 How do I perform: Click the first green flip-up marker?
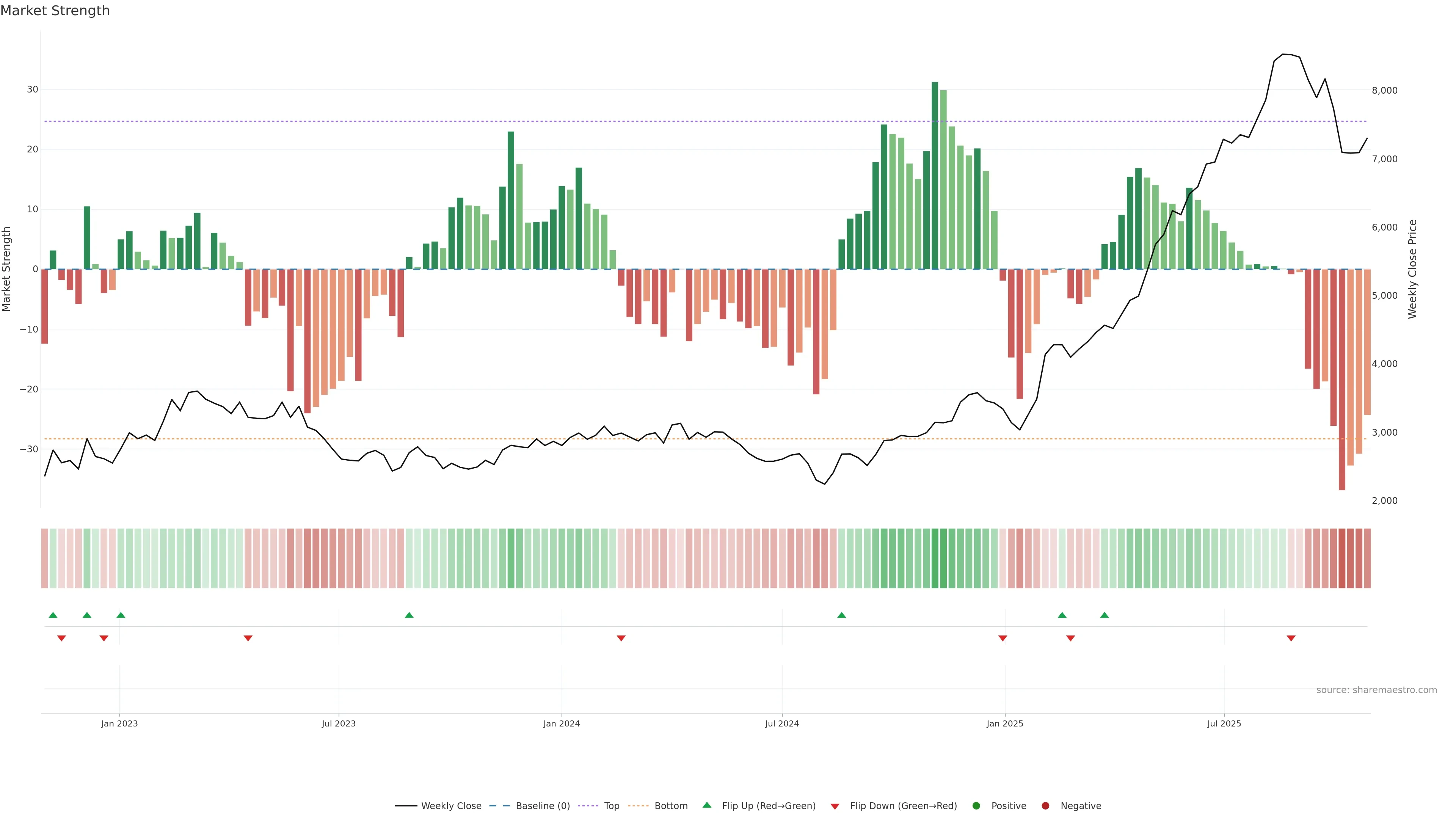pyautogui.click(x=53, y=615)
